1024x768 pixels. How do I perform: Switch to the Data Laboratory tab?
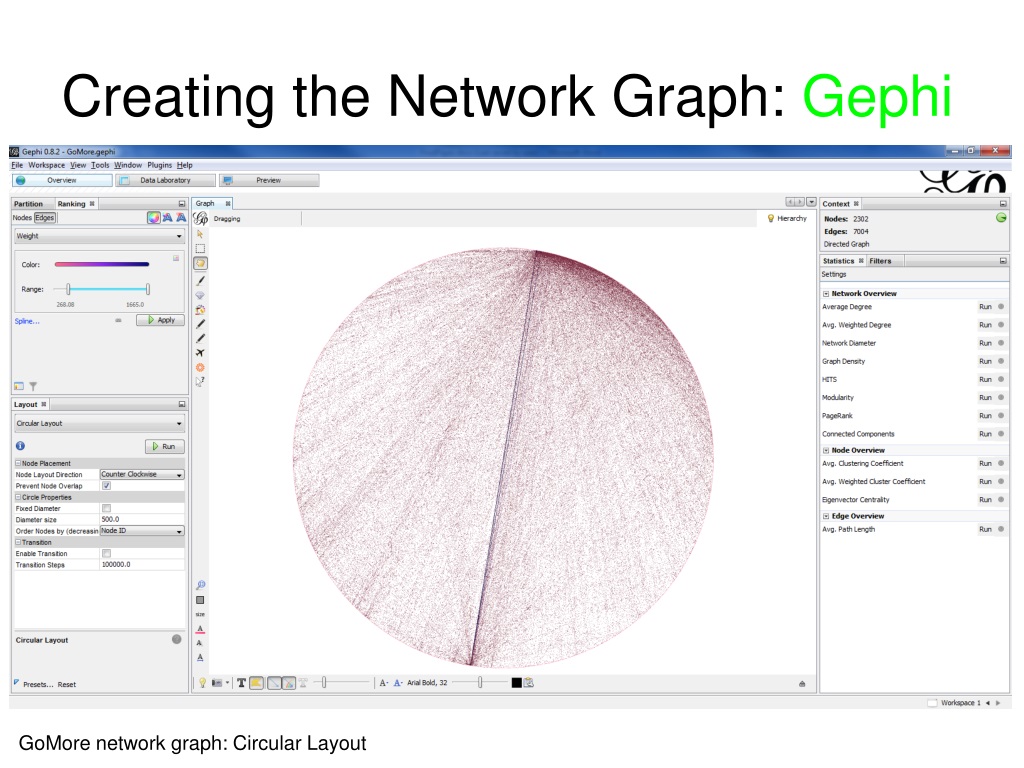pyautogui.click(x=165, y=180)
